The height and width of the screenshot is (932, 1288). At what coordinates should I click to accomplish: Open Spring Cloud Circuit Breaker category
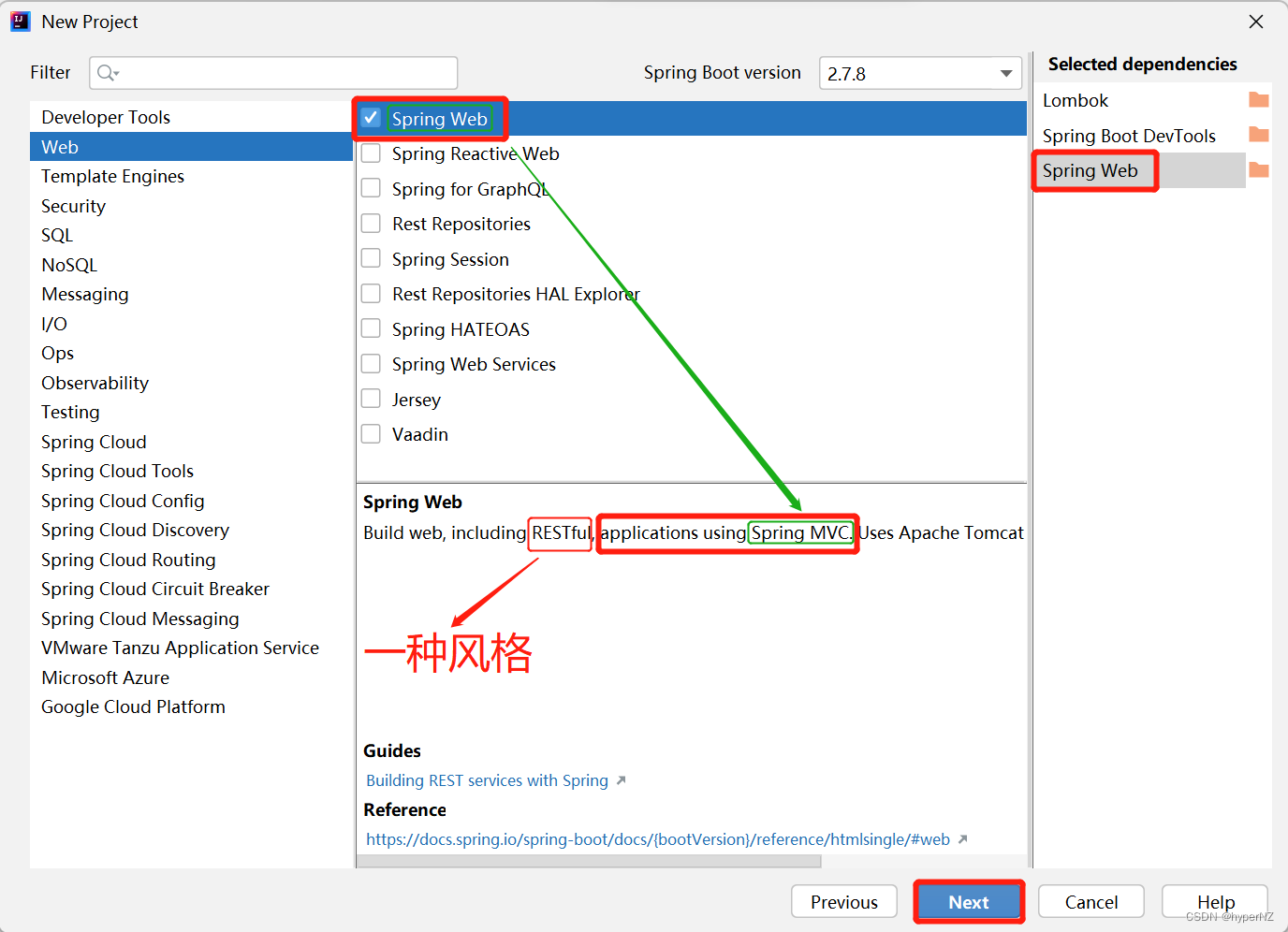(x=191, y=589)
